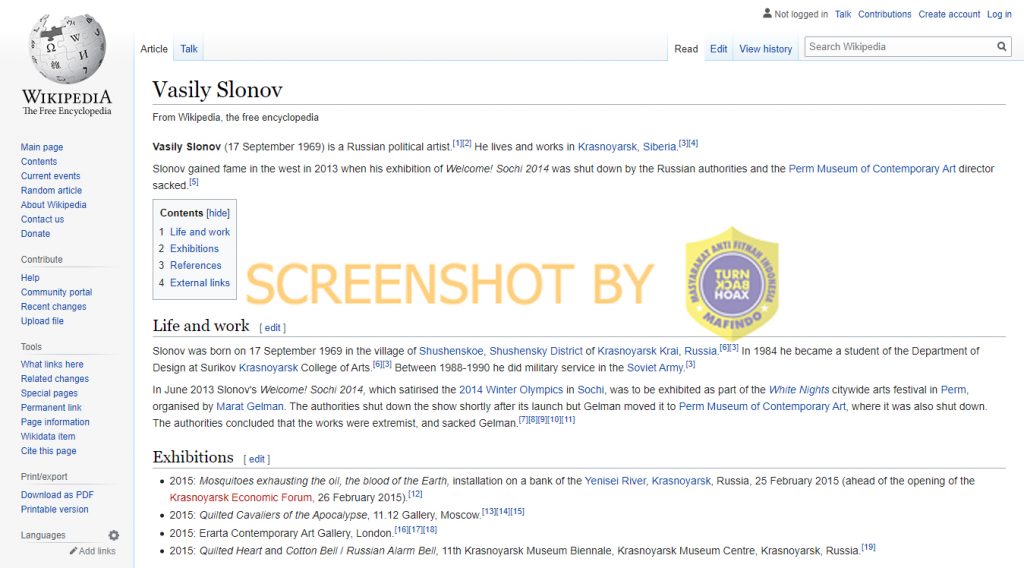This screenshot has height=568, width=1024.
Task: Edit the Exhibitions section
Action: click(x=257, y=459)
